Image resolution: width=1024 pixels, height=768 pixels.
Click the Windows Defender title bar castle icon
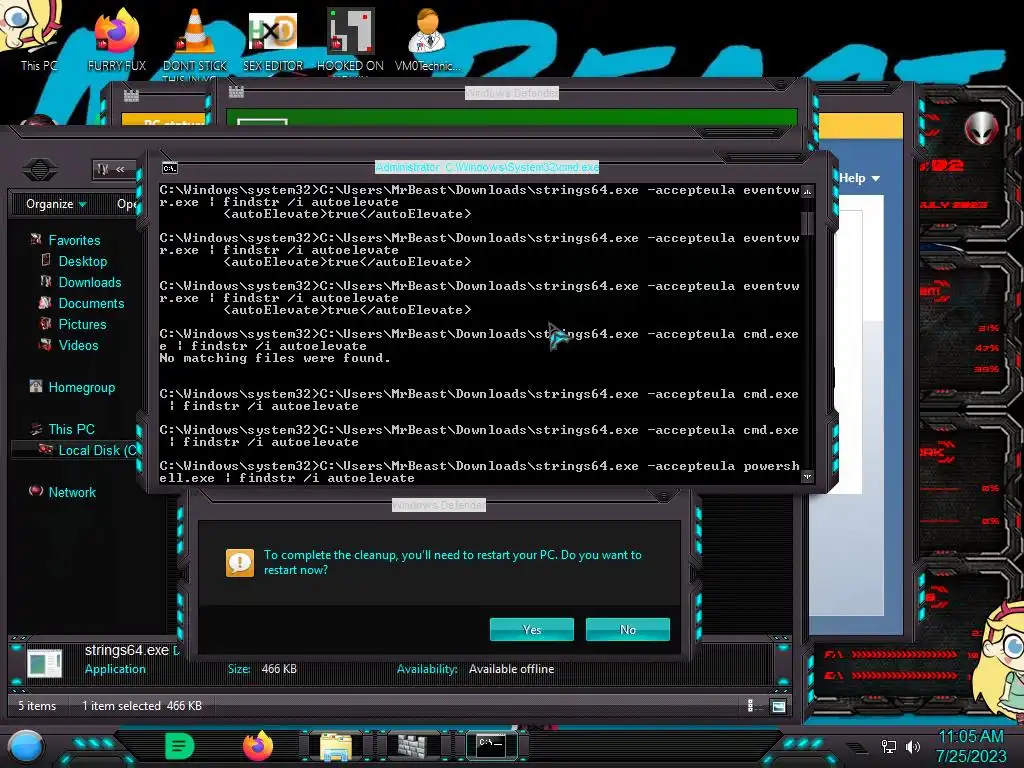pyautogui.click(x=236, y=92)
